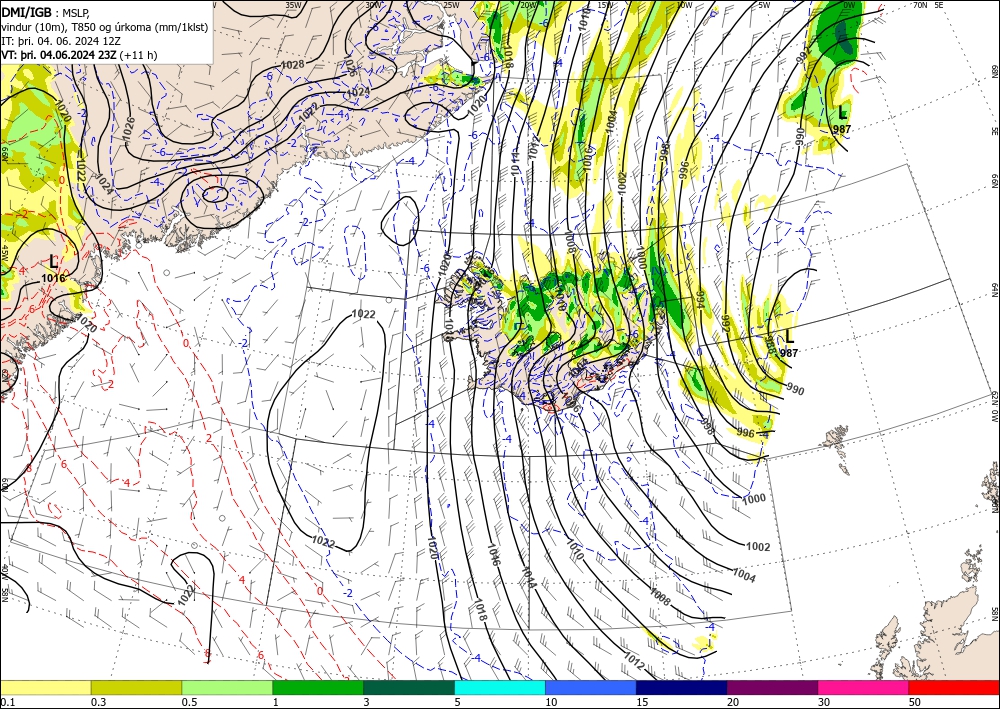Screen dimensions: 1000x709
Task: Click the pink 30 mm legend swatch
Action: [864, 687]
